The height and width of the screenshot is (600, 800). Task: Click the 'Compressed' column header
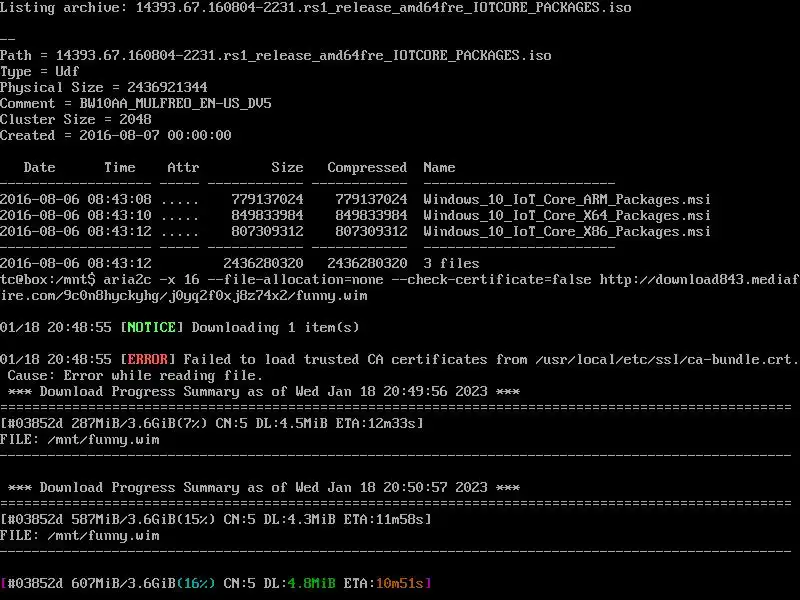(x=367, y=167)
